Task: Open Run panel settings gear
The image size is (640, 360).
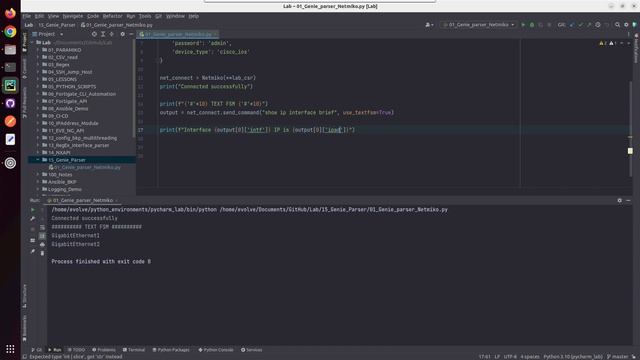Action: [x=620, y=200]
